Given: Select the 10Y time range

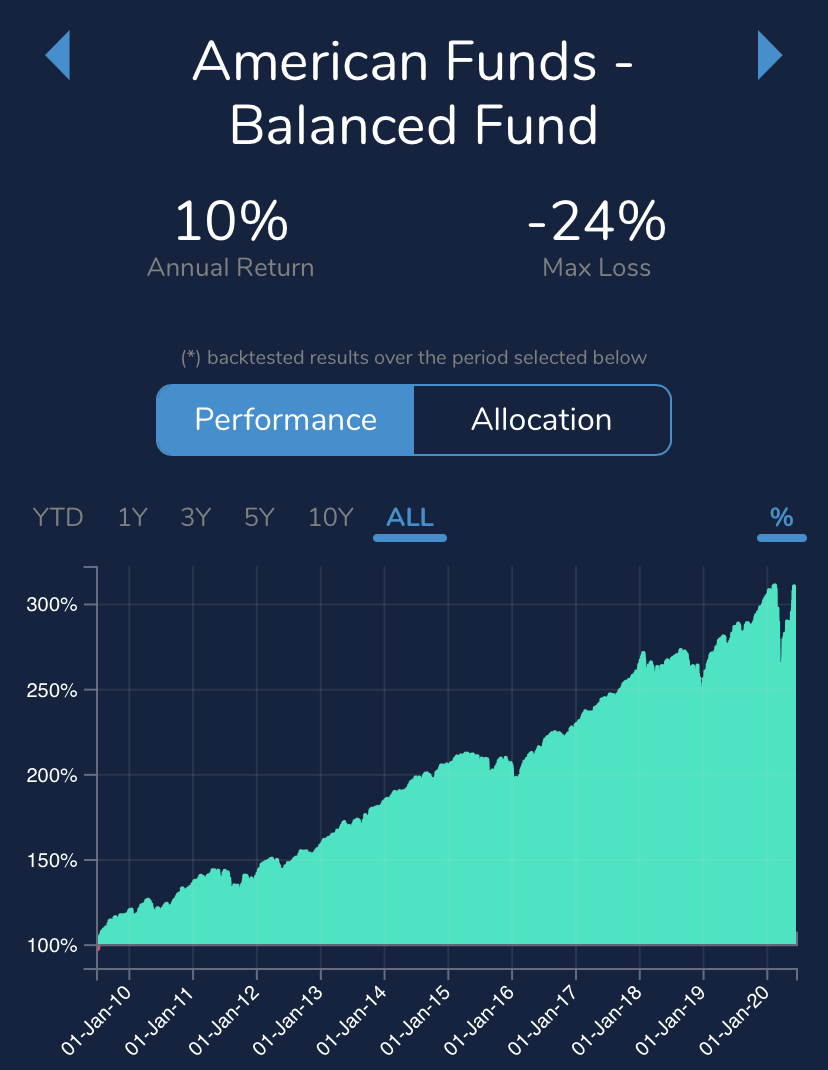Looking at the screenshot, I should (331, 517).
